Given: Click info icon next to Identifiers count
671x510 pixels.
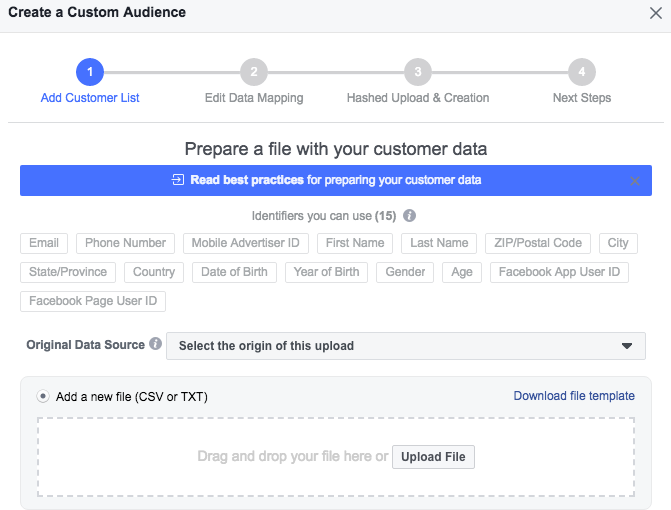Looking at the screenshot, I should click(x=410, y=216).
